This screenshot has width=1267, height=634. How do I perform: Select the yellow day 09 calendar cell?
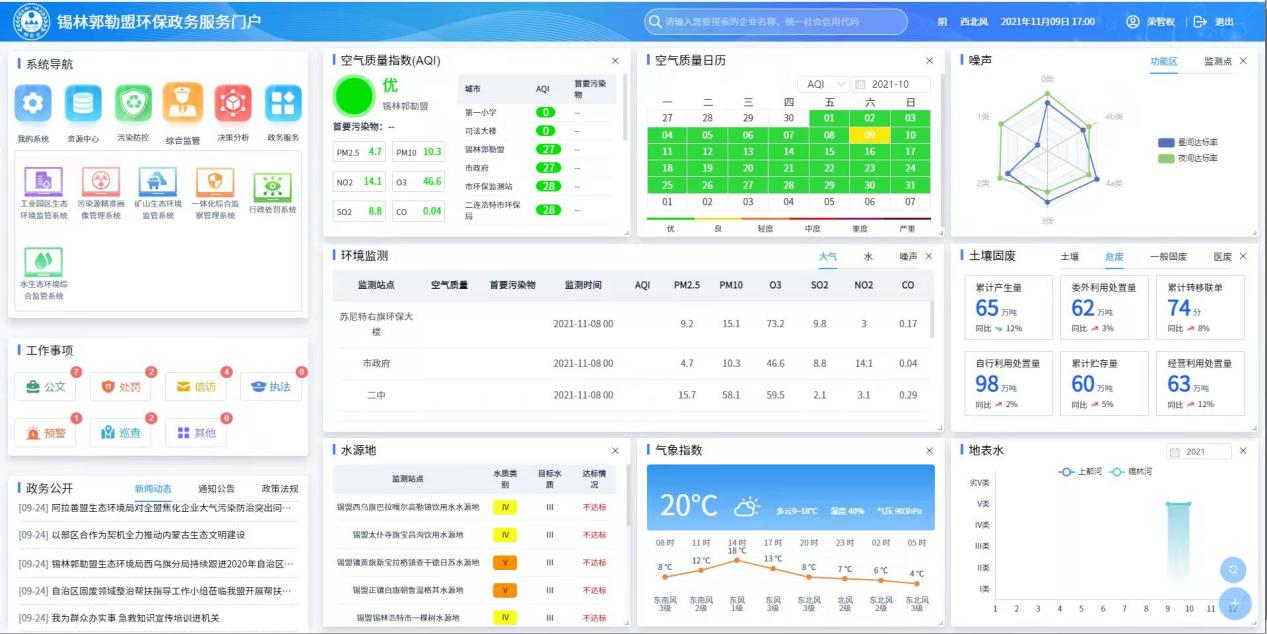870,135
